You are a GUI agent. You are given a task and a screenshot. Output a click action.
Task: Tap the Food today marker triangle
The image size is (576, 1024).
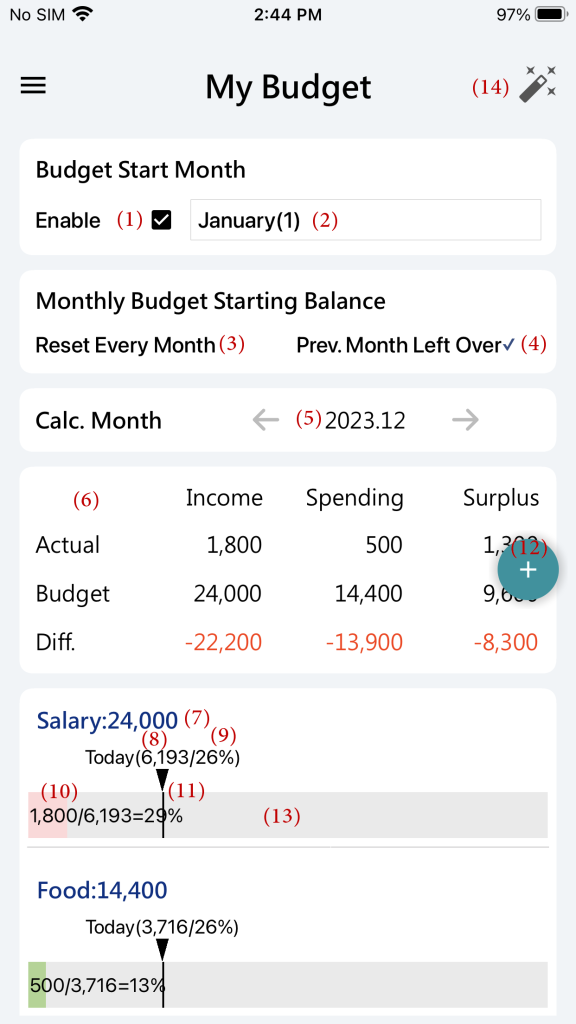[x=163, y=950]
